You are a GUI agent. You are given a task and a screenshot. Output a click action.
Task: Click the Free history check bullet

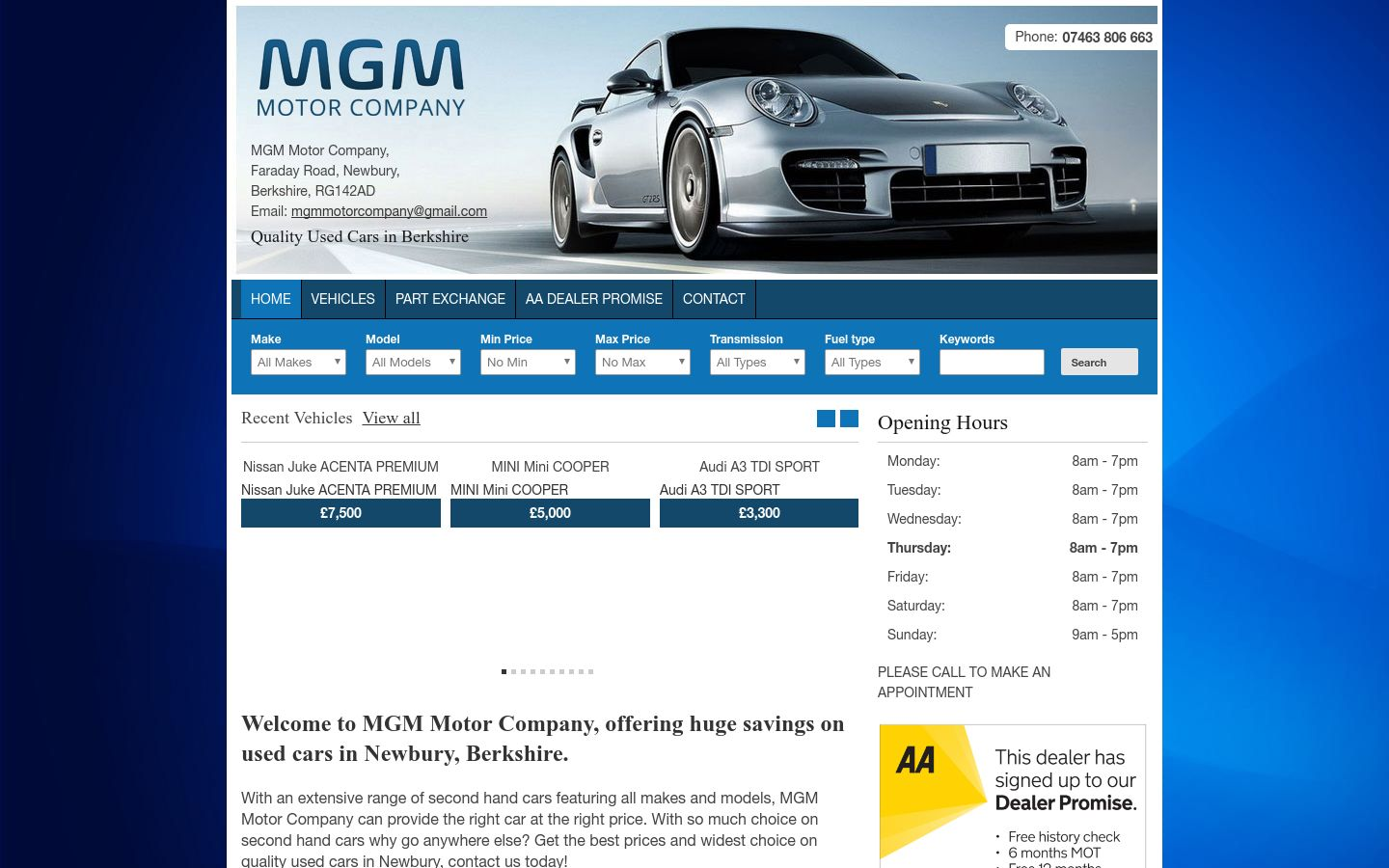1064,837
